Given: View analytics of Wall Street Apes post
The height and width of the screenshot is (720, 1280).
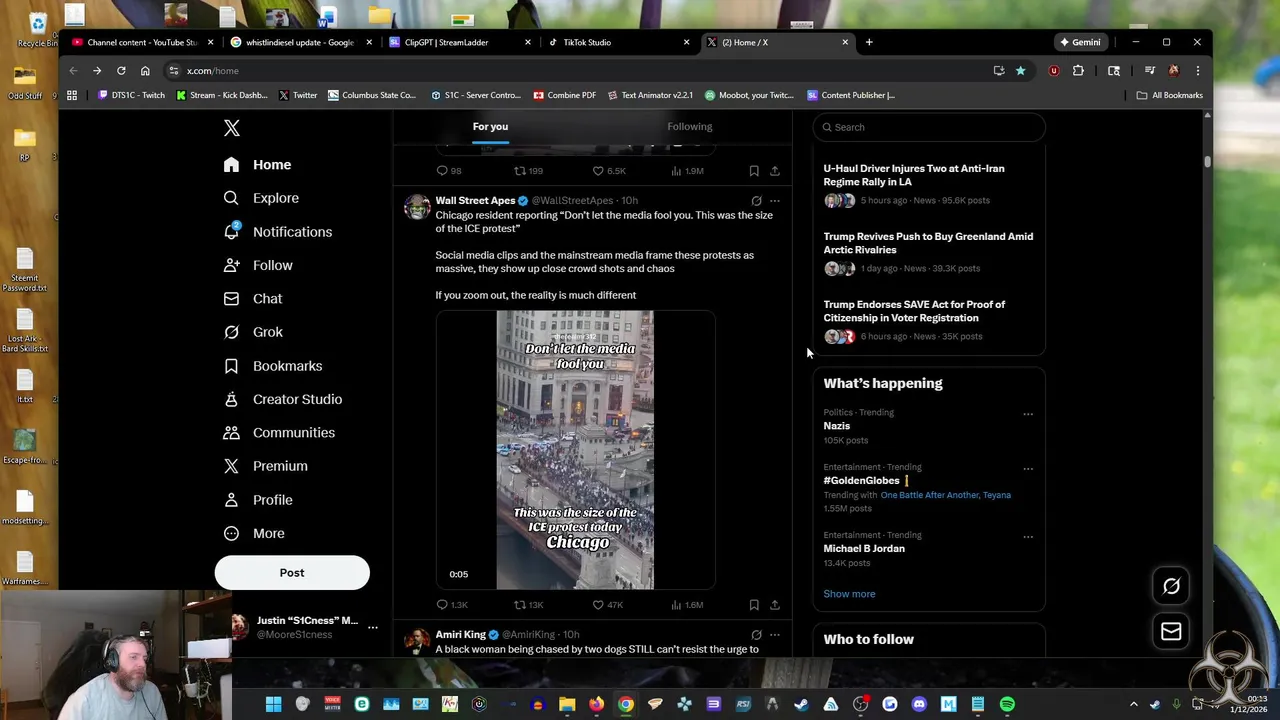Looking at the screenshot, I should click(687, 605).
